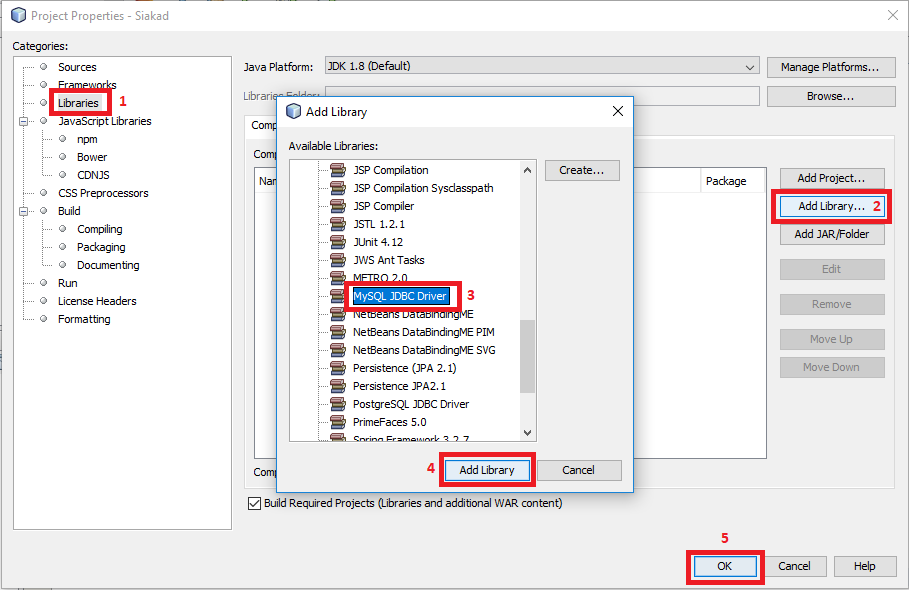This screenshot has width=909, height=590.
Task: Select the Persistence (JPA 2.1) library icon
Action: (337, 367)
